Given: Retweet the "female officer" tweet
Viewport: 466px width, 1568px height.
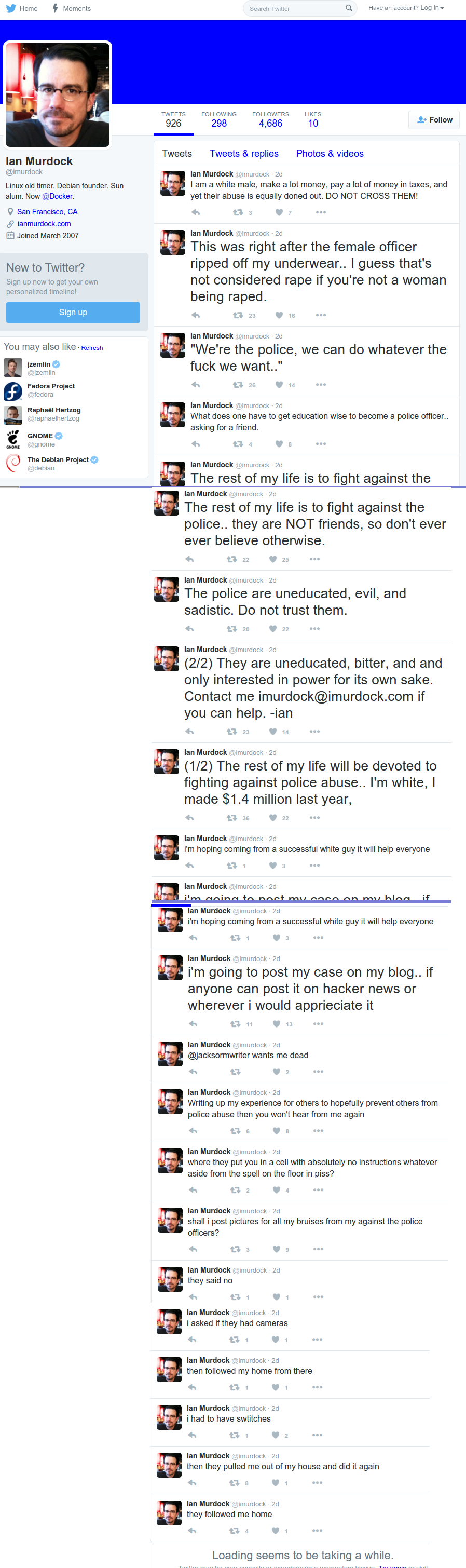Looking at the screenshot, I should [x=238, y=315].
